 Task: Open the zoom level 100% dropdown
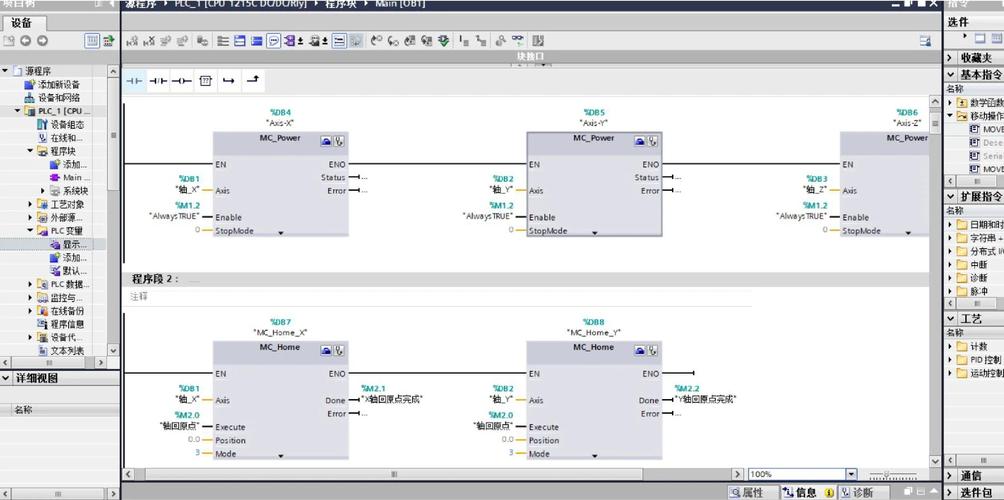tap(851, 474)
